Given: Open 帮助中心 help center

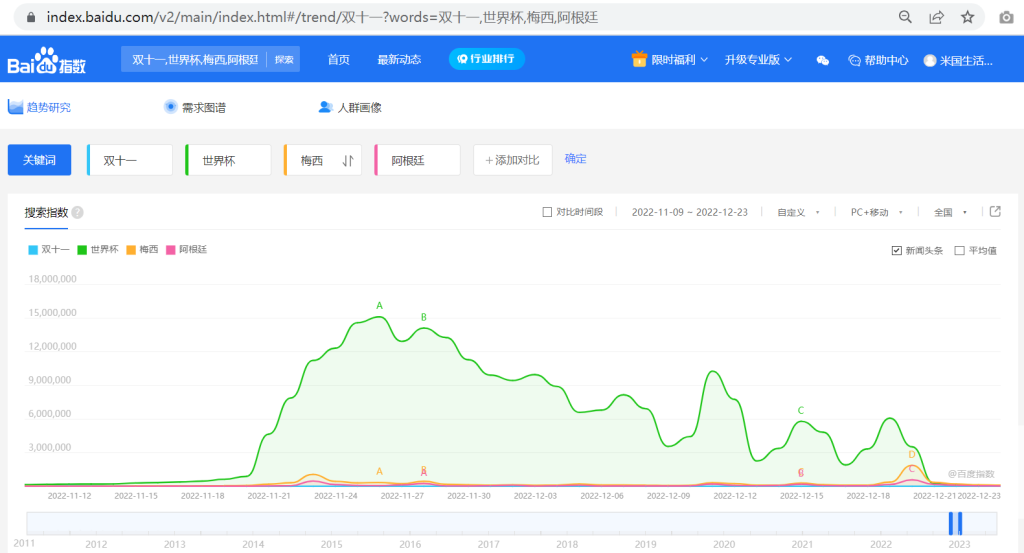Looking at the screenshot, I should 878,60.
